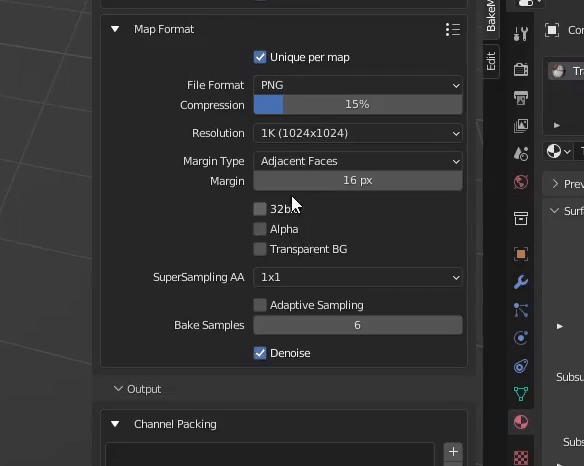
Task: Add a new Channel Packing entry
Action: pyautogui.click(x=453, y=452)
